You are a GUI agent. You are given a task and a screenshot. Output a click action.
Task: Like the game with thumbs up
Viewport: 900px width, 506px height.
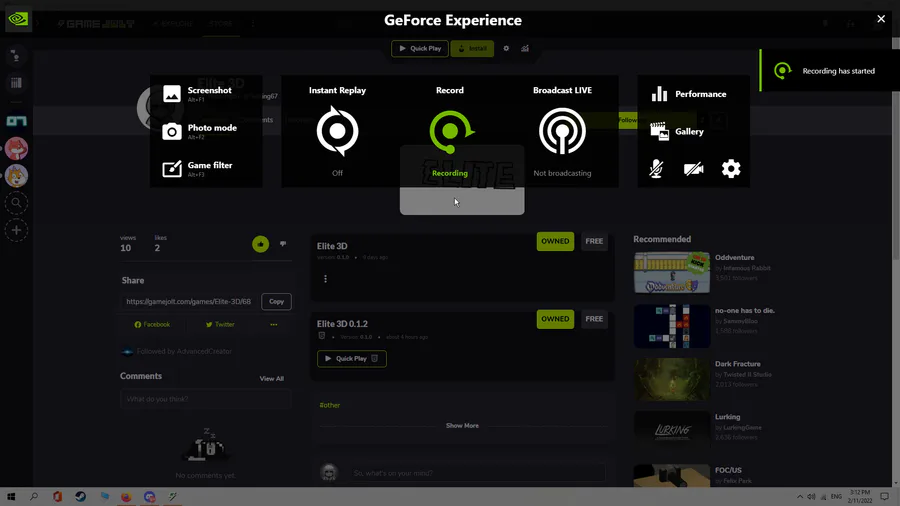click(261, 244)
